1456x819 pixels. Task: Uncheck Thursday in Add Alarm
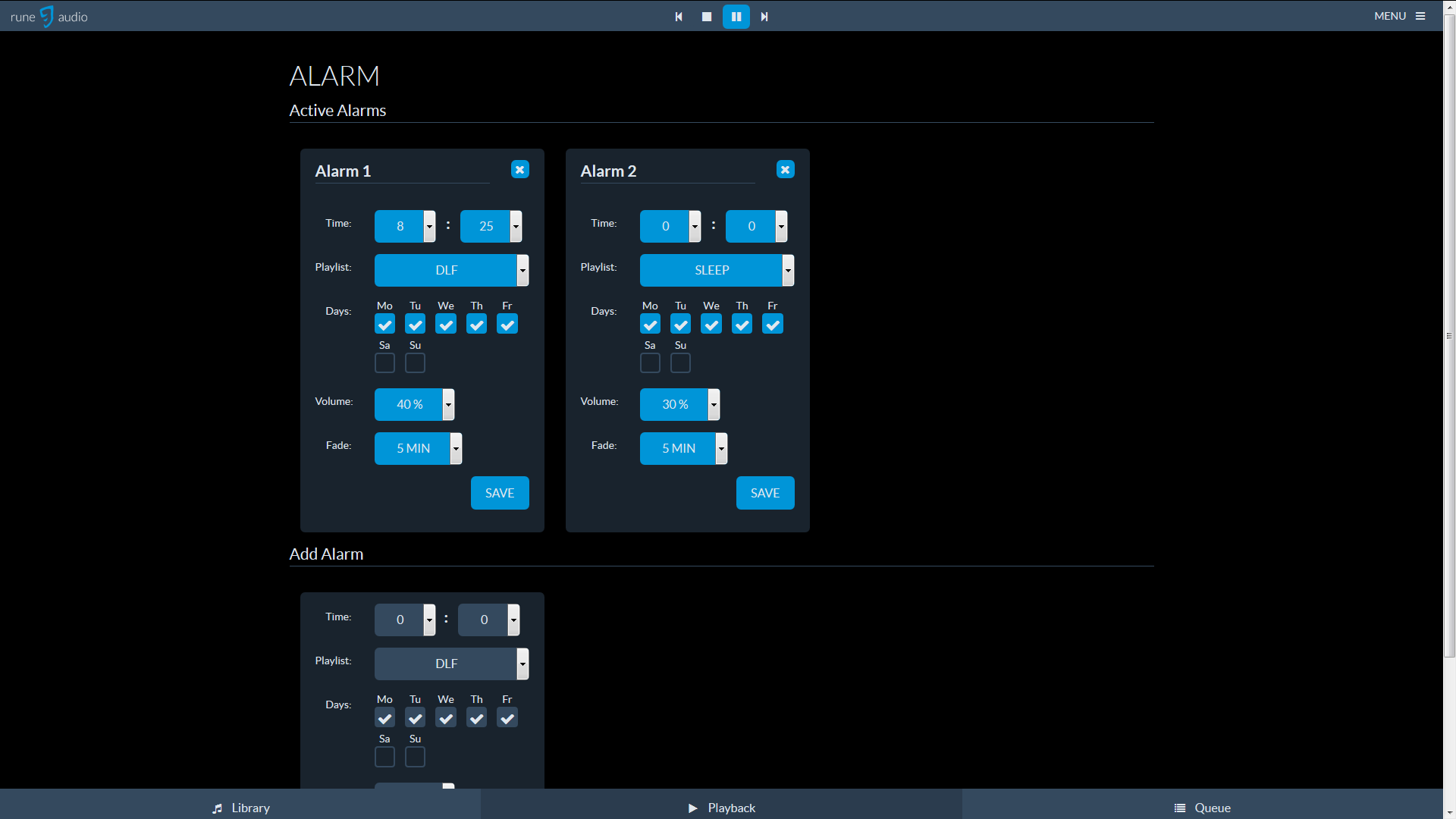476,718
